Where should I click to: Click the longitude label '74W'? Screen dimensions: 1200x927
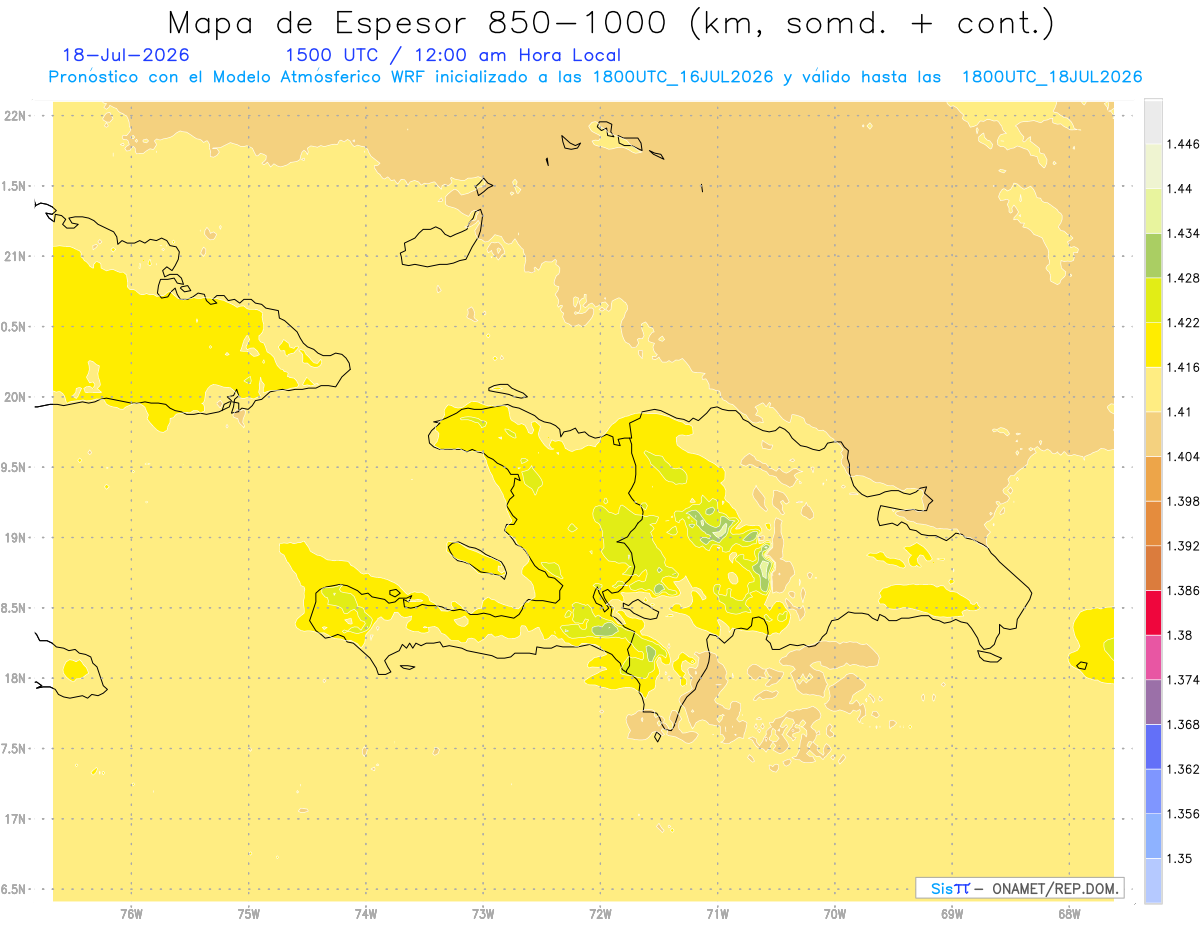tap(366, 914)
